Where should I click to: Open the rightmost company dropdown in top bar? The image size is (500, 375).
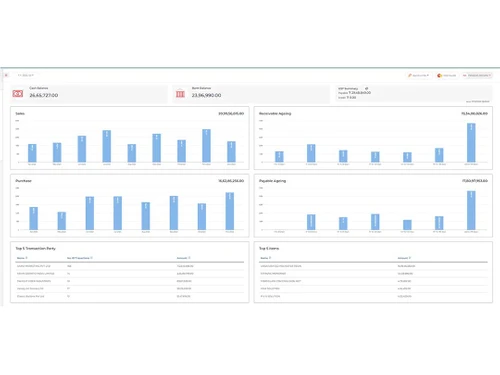click(x=477, y=76)
